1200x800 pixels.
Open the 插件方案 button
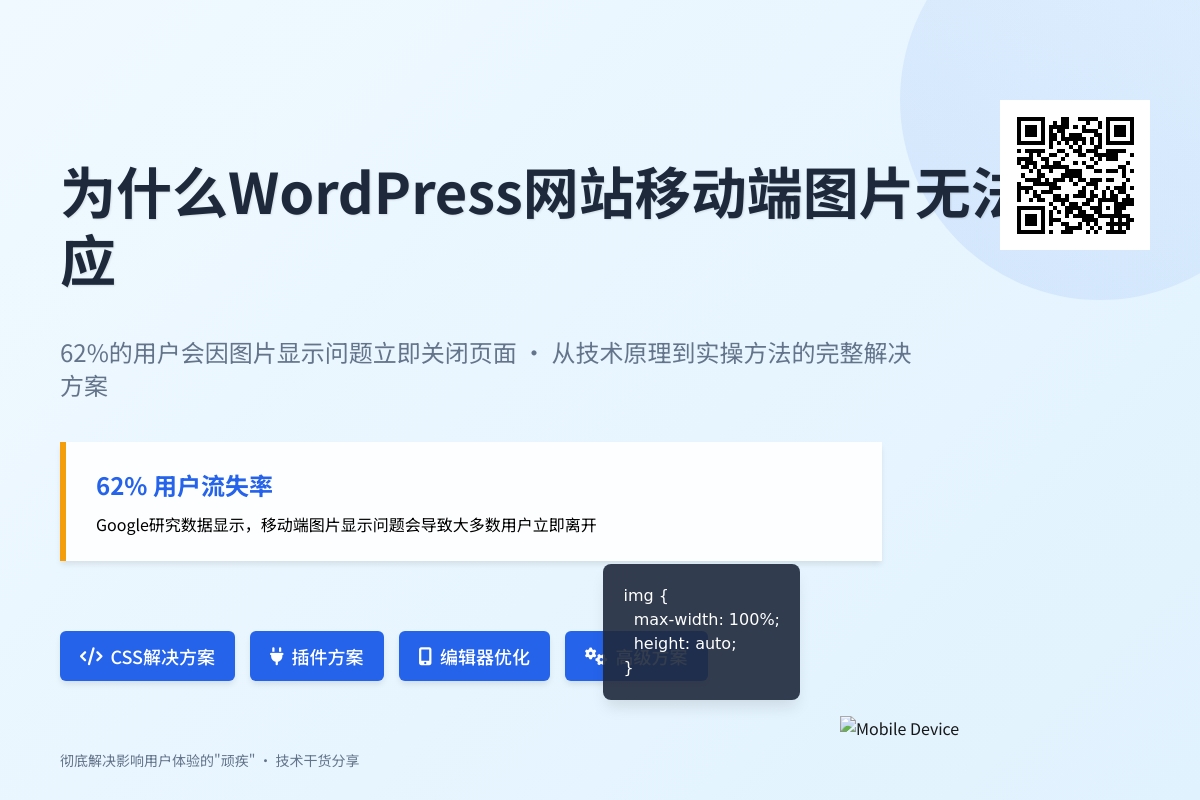(x=317, y=656)
